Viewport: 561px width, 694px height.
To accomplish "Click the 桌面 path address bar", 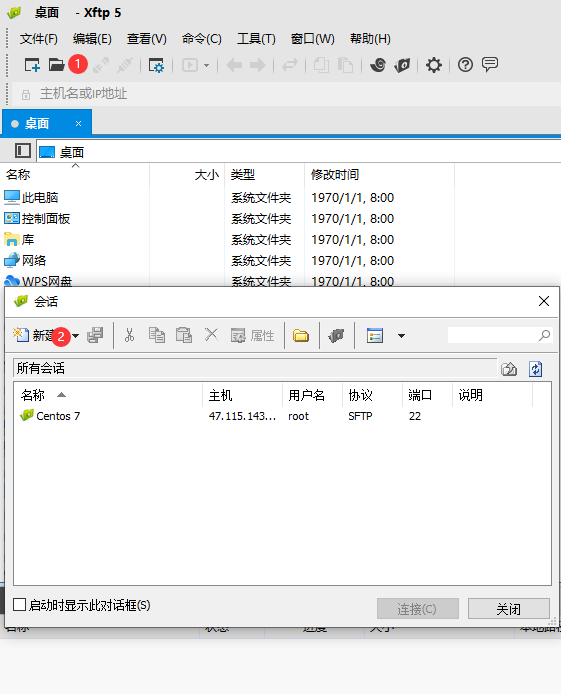I will (x=299, y=152).
